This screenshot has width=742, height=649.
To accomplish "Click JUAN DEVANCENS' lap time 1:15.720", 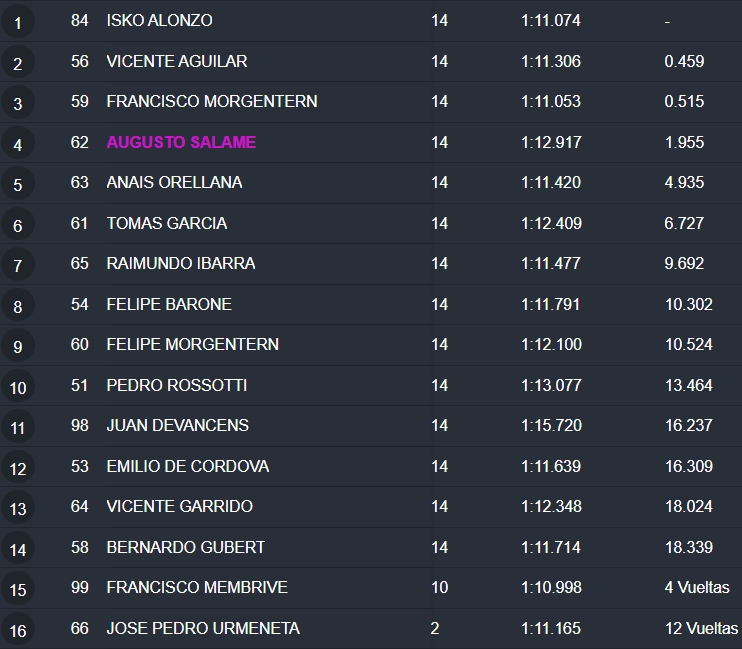I will (x=551, y=425).
